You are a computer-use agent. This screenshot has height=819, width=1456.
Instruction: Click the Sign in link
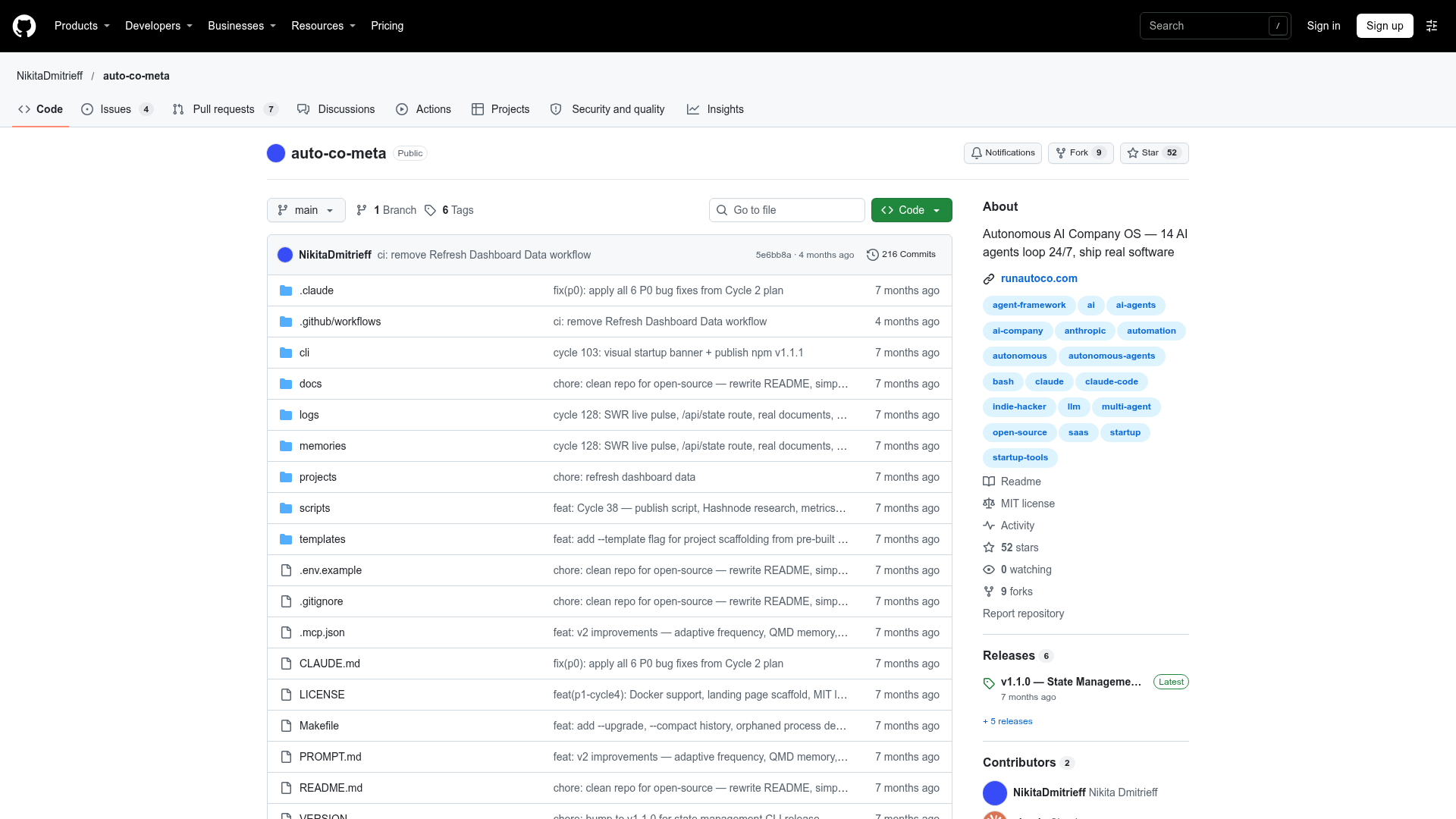click(1323, 26)
